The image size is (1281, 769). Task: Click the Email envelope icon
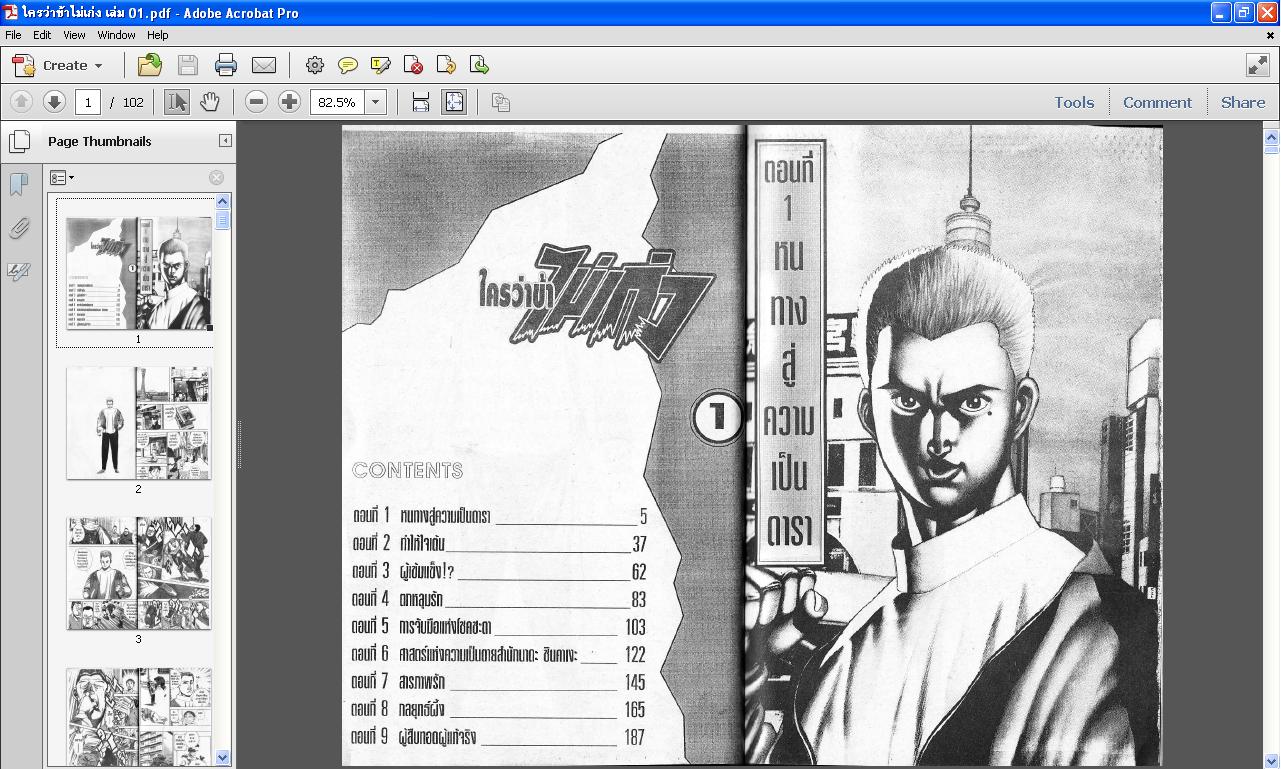click(x=264, y=65)
